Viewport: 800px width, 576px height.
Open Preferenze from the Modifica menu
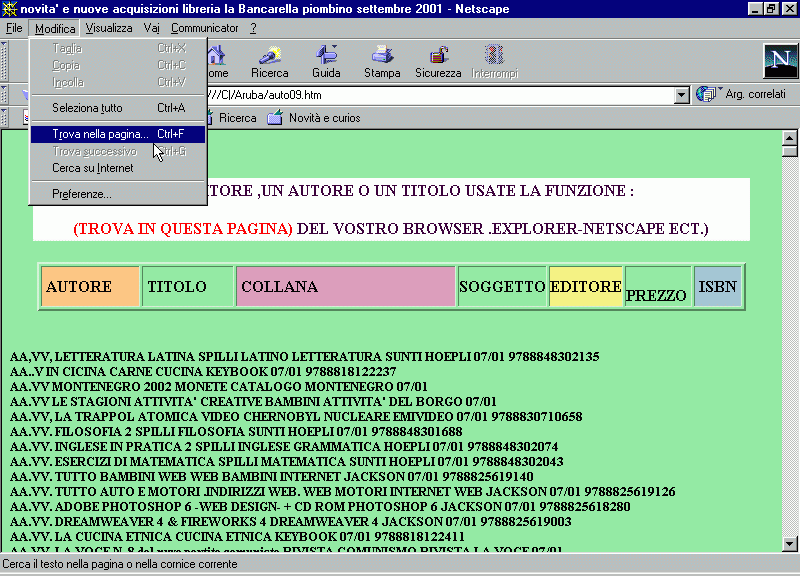click(81, 194)
